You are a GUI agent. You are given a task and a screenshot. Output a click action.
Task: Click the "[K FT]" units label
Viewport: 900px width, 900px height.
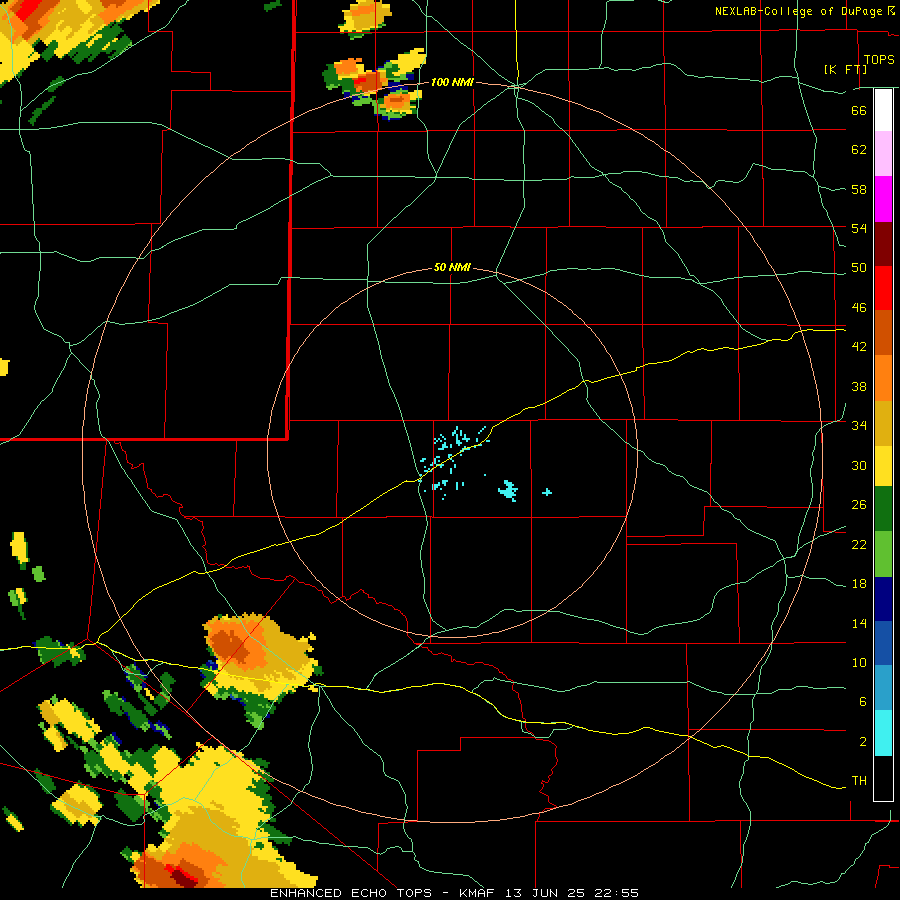[845, 70]
